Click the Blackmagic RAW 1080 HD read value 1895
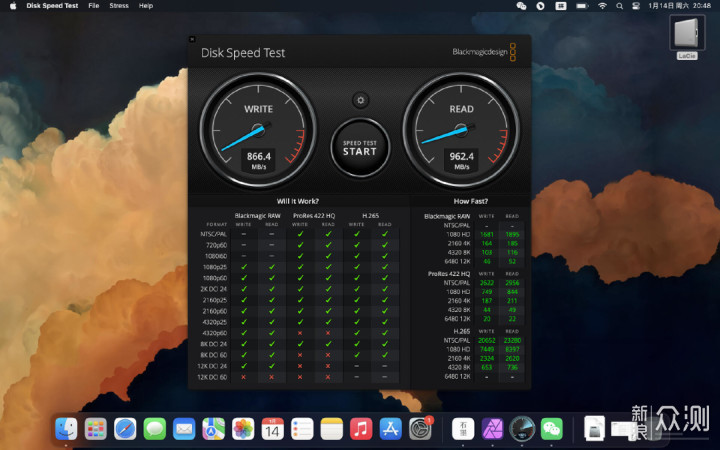The height and width of the screenshot is (450, 720). point(512,234)
